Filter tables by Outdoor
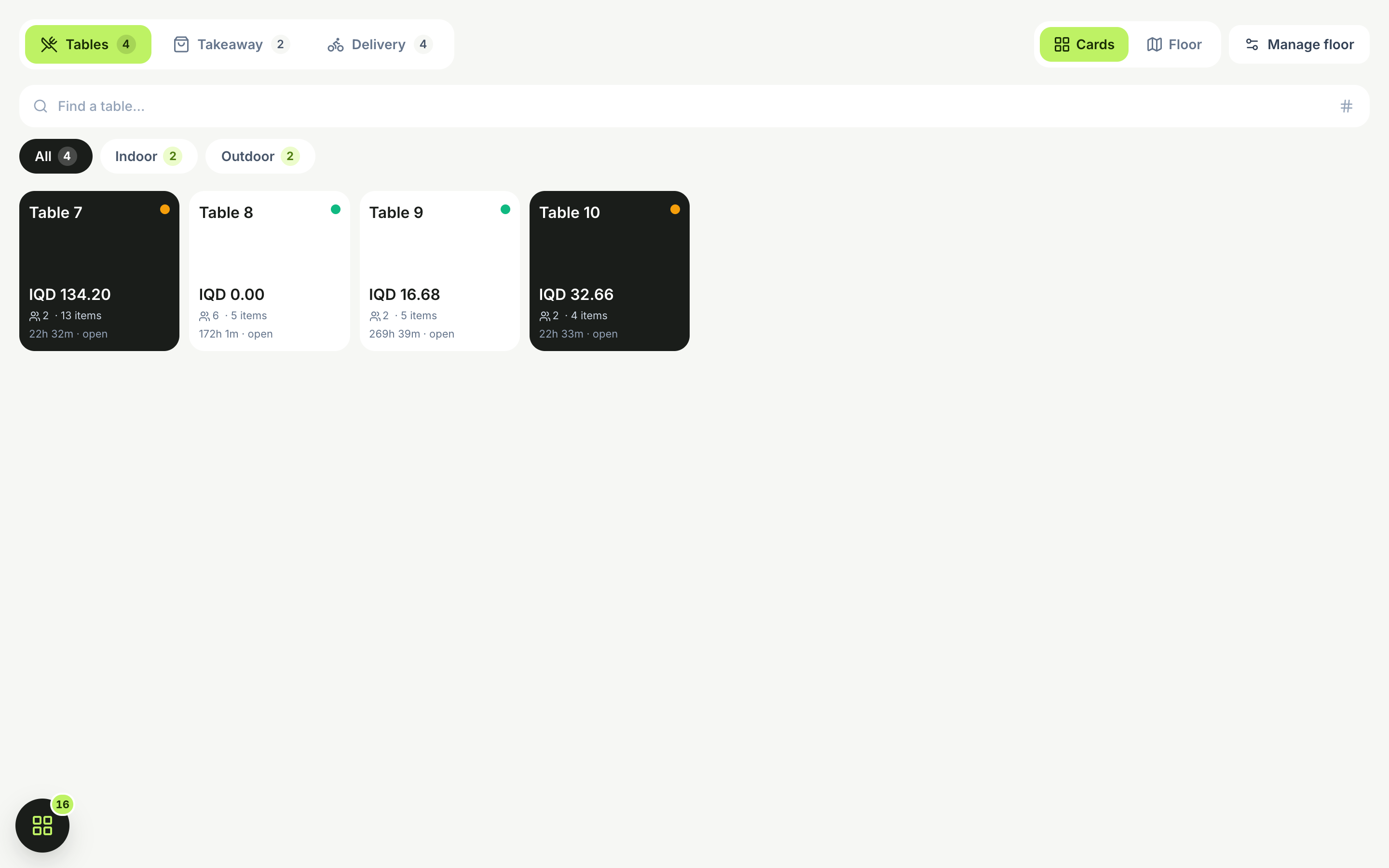 pyautogui.click(x=260, y=156)
